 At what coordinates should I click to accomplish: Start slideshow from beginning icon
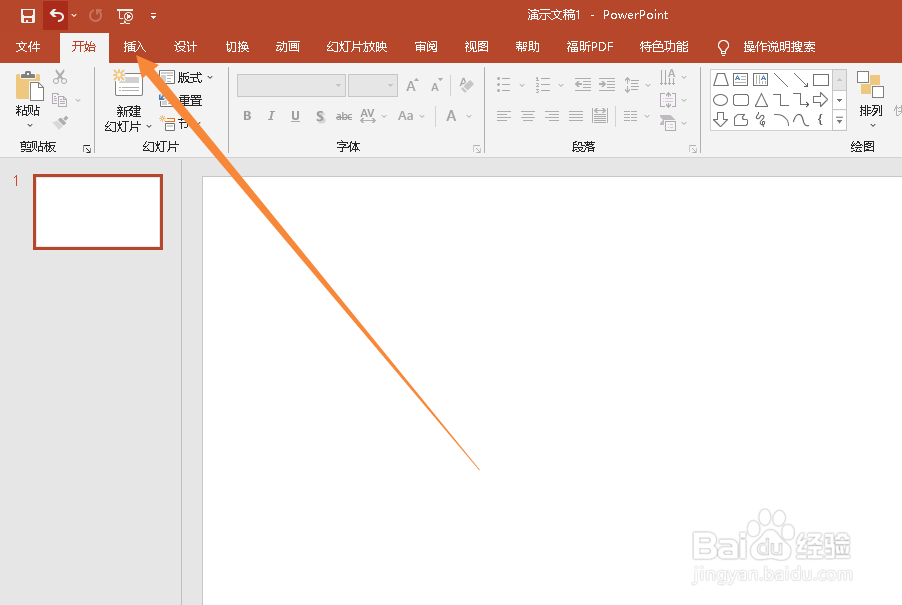(125, 16)
